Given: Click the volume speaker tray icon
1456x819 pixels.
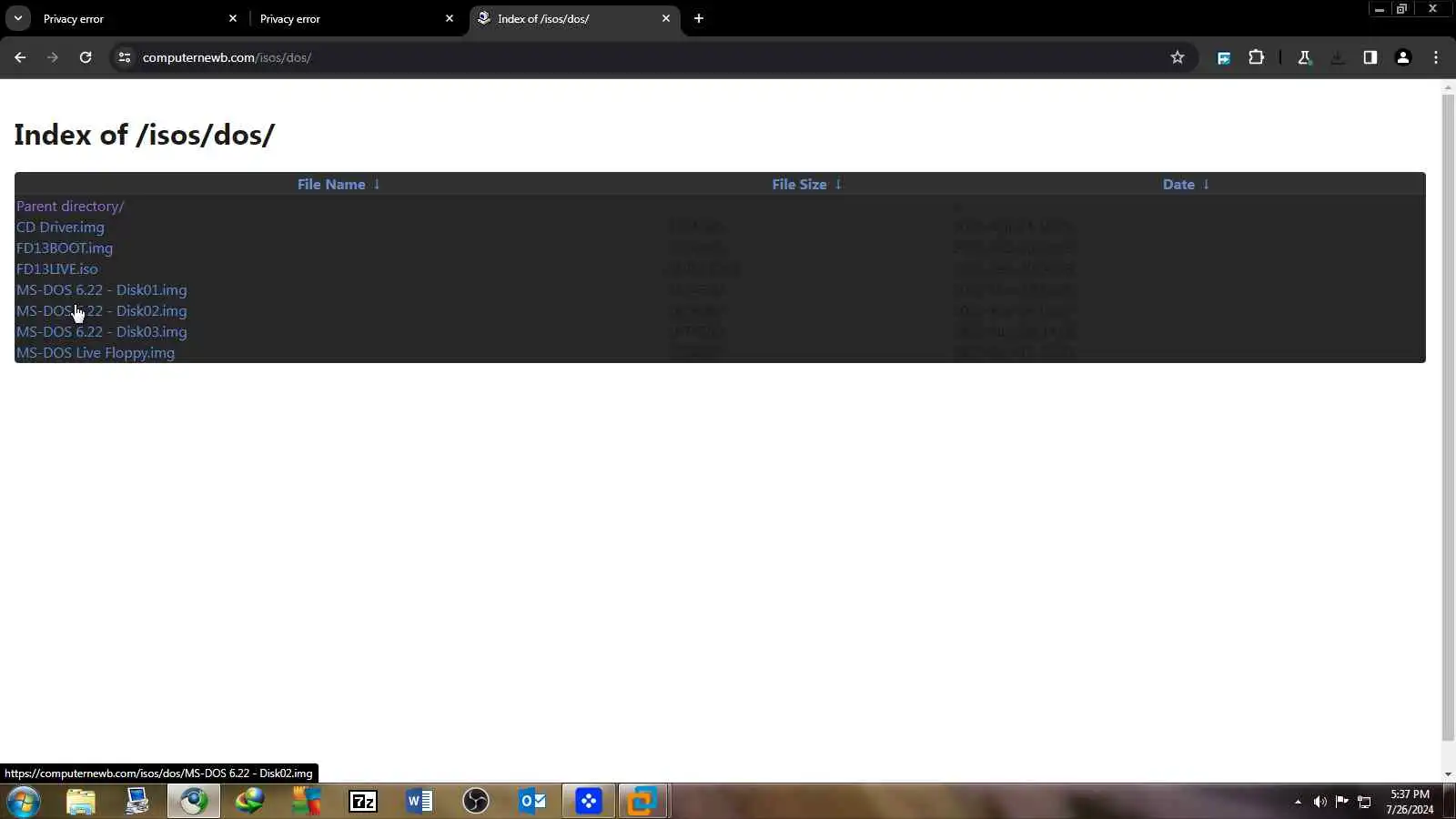Looking at the screenshot, I should pos(1319,802).
